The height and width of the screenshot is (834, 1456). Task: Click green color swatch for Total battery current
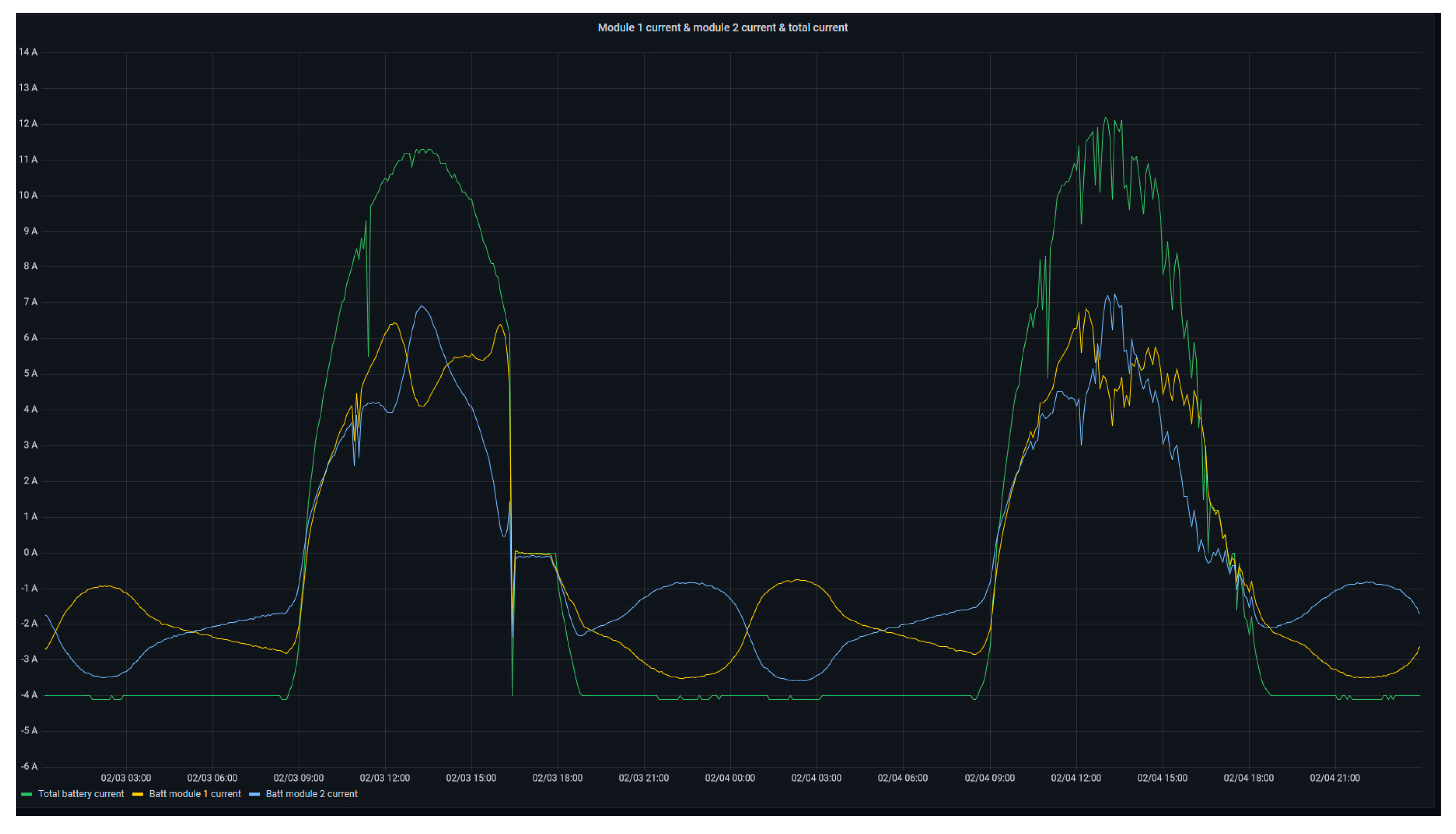pyautogui.click(x=26, y=794)
